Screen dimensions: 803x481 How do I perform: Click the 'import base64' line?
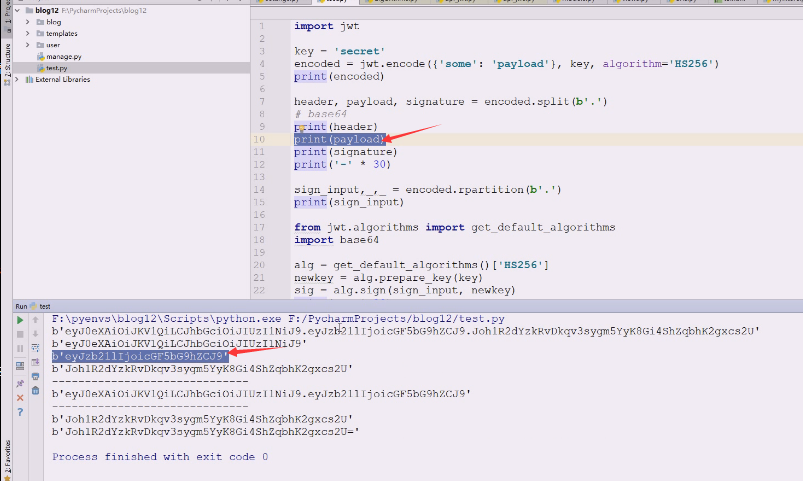click(x=336, y=240)
